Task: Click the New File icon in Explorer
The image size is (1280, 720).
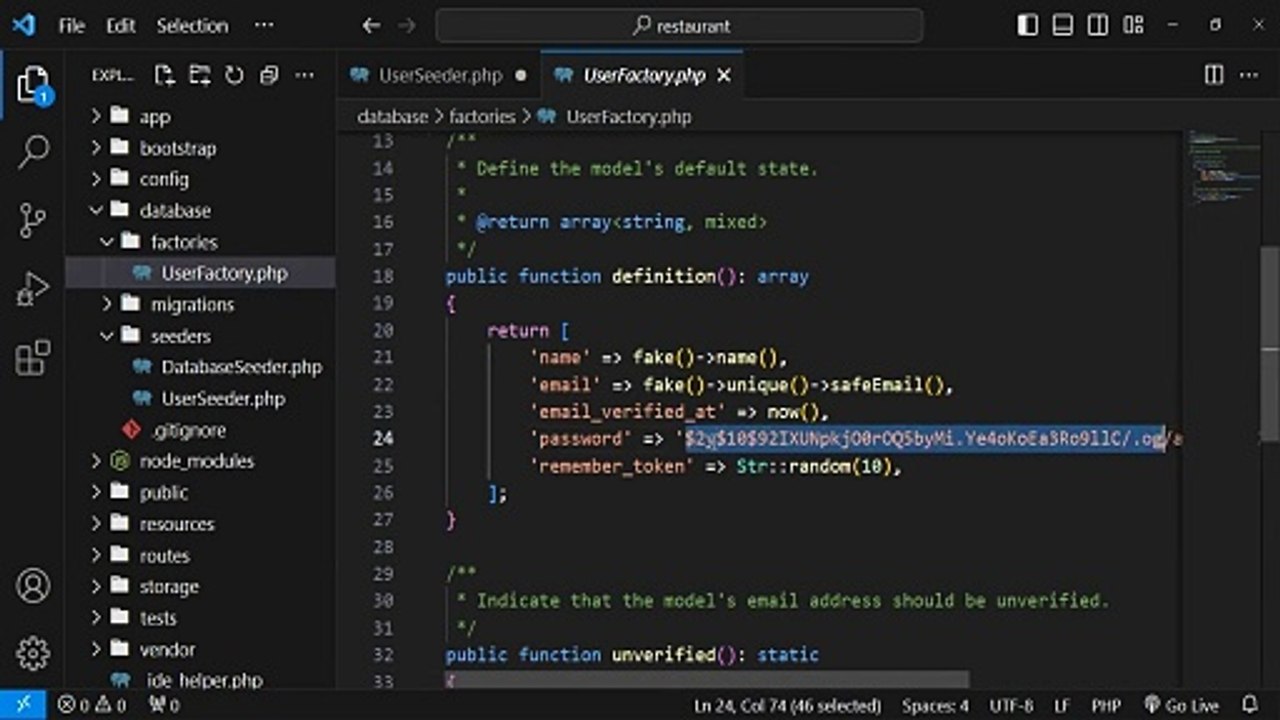Action: click(x=164, y=75)
